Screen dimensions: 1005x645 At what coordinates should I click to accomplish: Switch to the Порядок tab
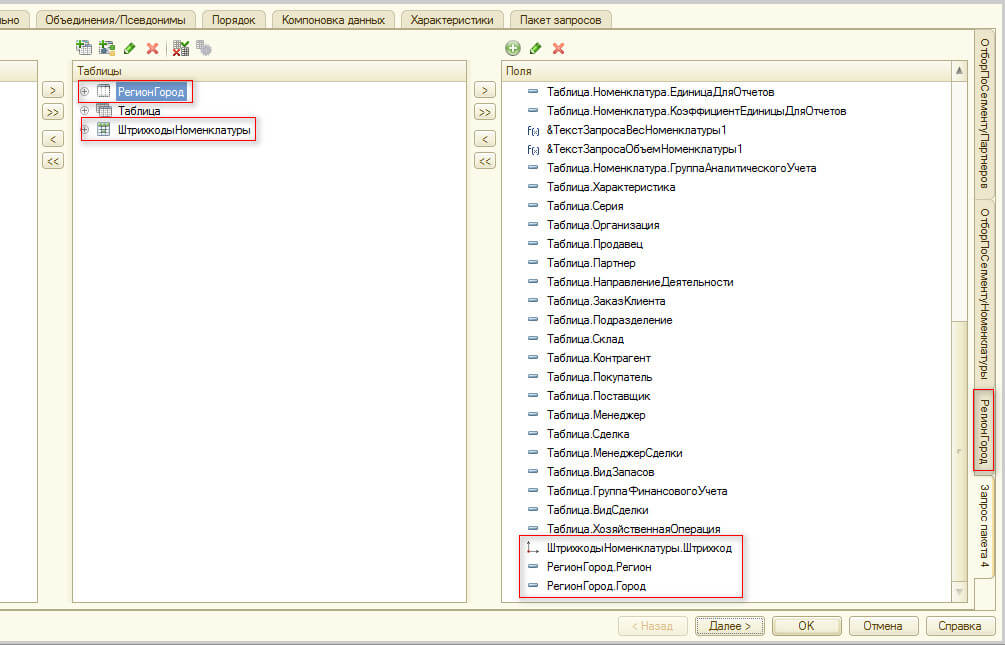(x=233, y=19)
